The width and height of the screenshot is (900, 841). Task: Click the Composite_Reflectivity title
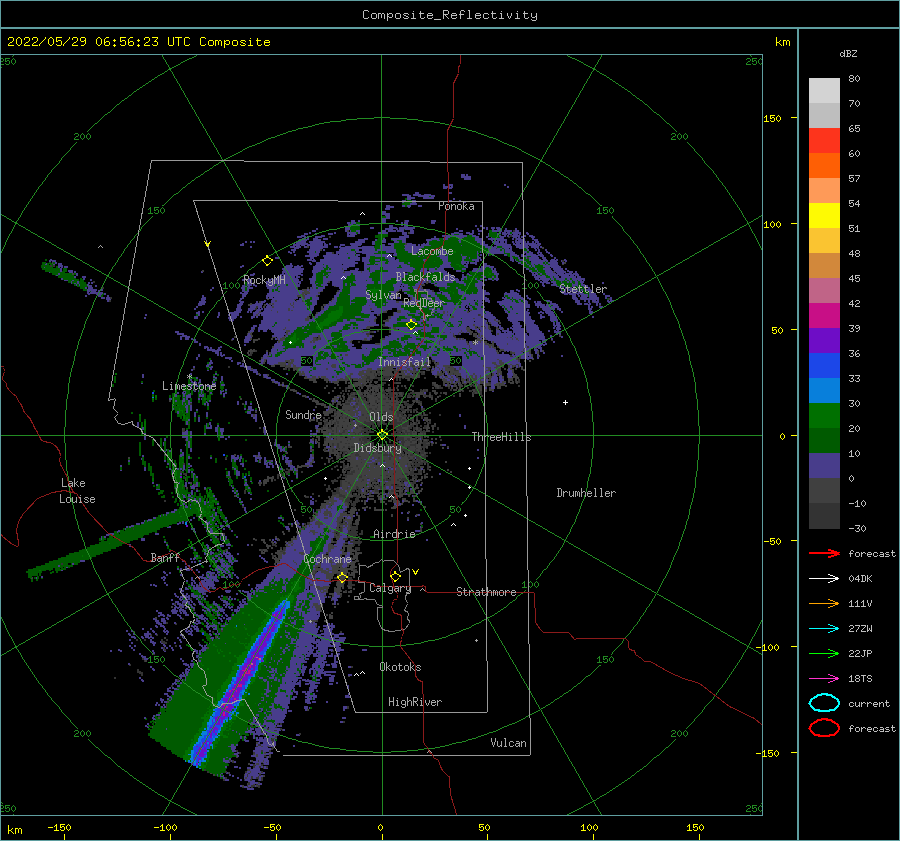(449, 15)
